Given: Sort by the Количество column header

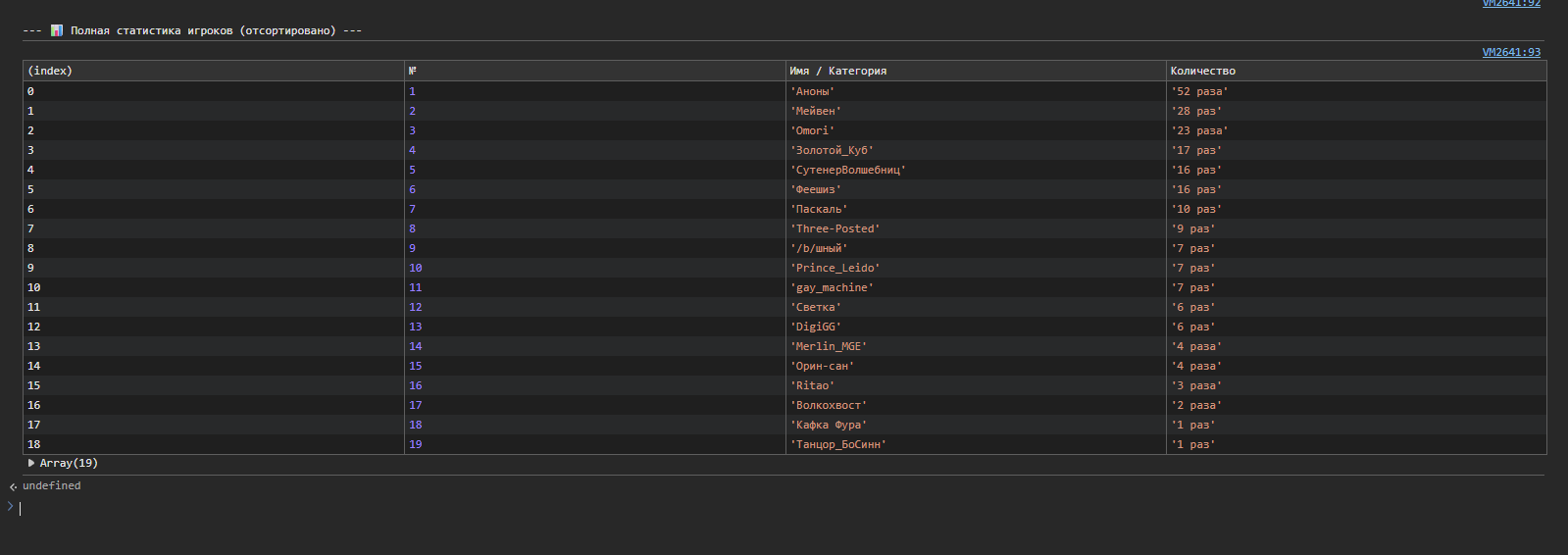Looking at the screenshot, I should pos(1202,71).
